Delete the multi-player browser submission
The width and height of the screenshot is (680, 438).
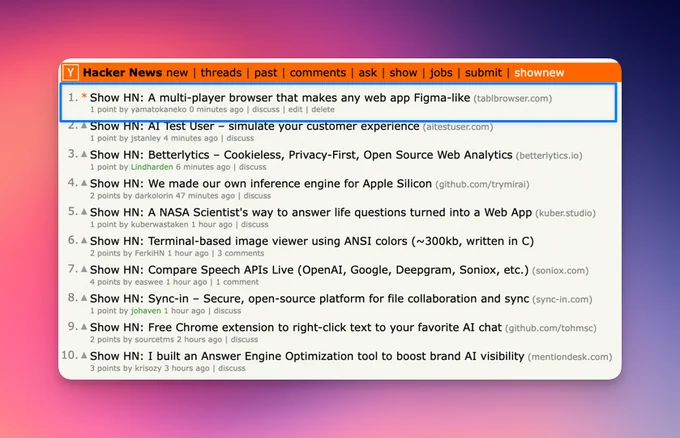[323, 109]
